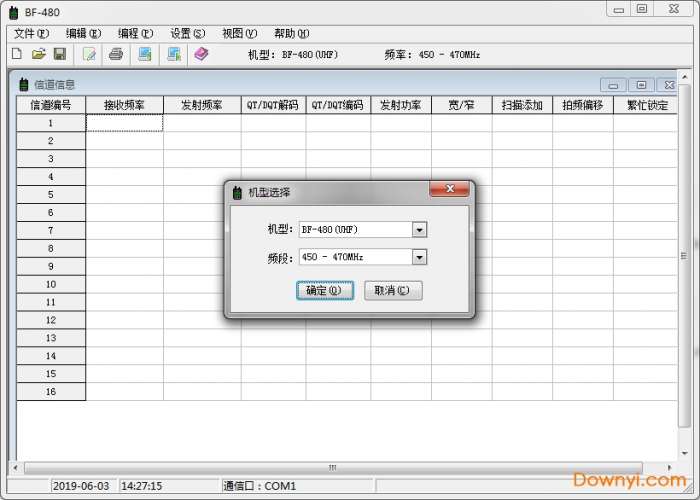Open the 视图(V) menu
The image size is (700, 500).
click(x=240, y=33)
